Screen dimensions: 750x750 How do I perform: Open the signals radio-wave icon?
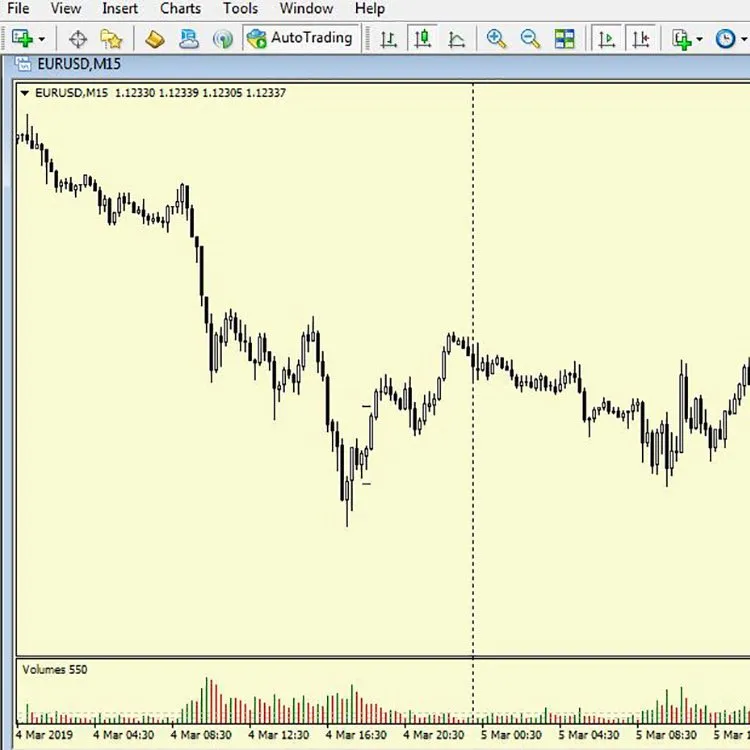223,39
